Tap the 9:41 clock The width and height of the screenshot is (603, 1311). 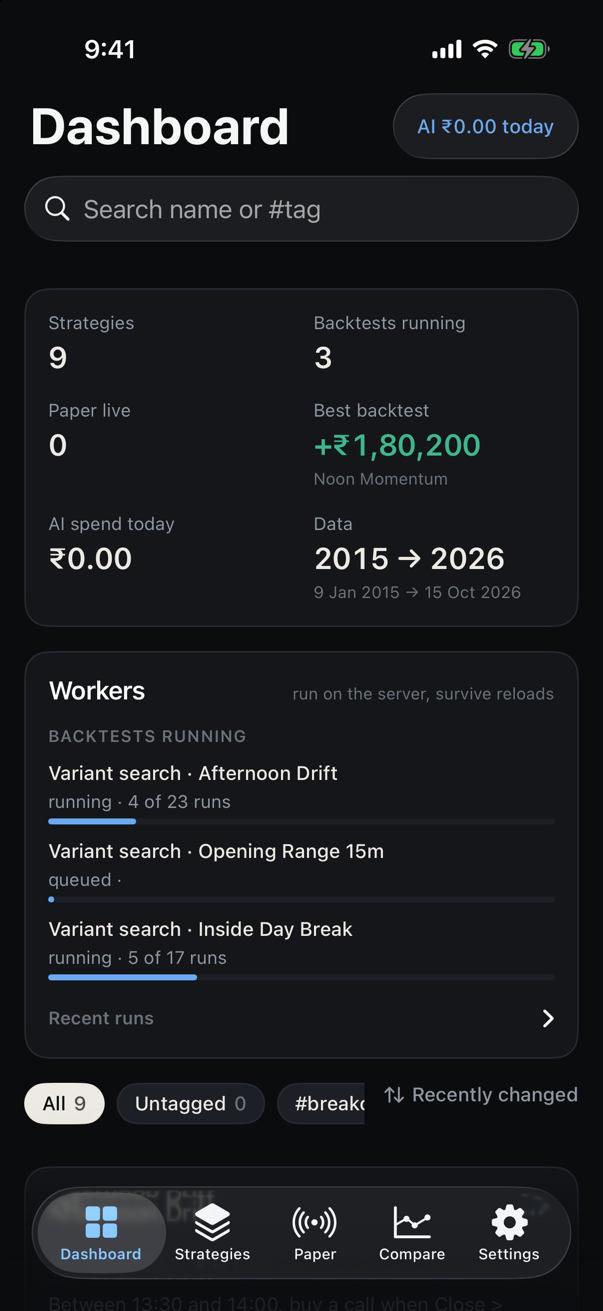[110, 49]
